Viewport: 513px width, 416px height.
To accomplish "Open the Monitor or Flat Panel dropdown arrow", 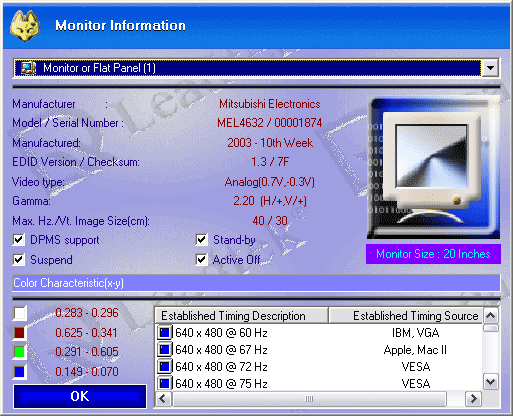I will pyautogui.click(x=490, y=68).
